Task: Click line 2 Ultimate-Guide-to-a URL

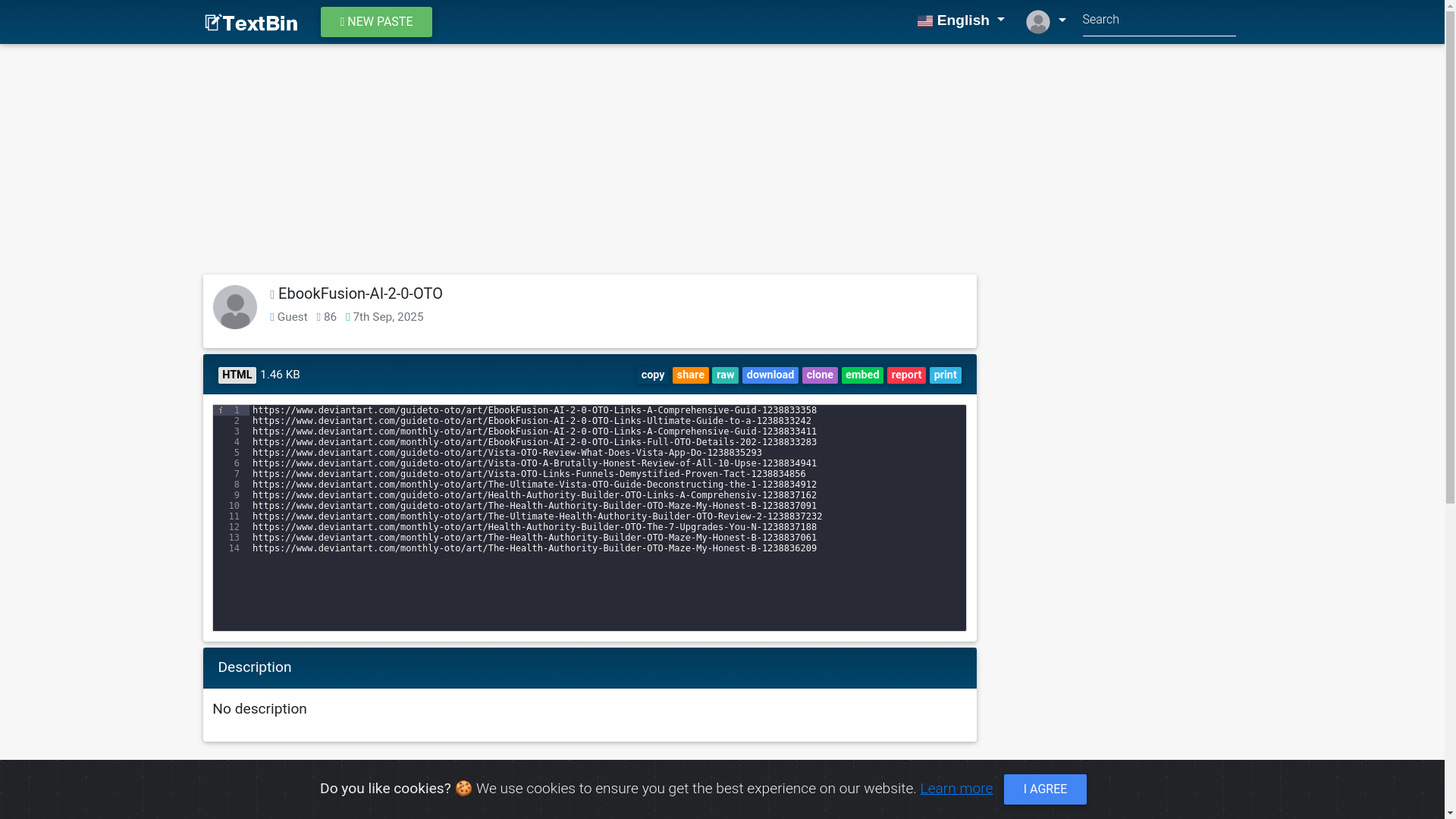Action: [532, 421]
